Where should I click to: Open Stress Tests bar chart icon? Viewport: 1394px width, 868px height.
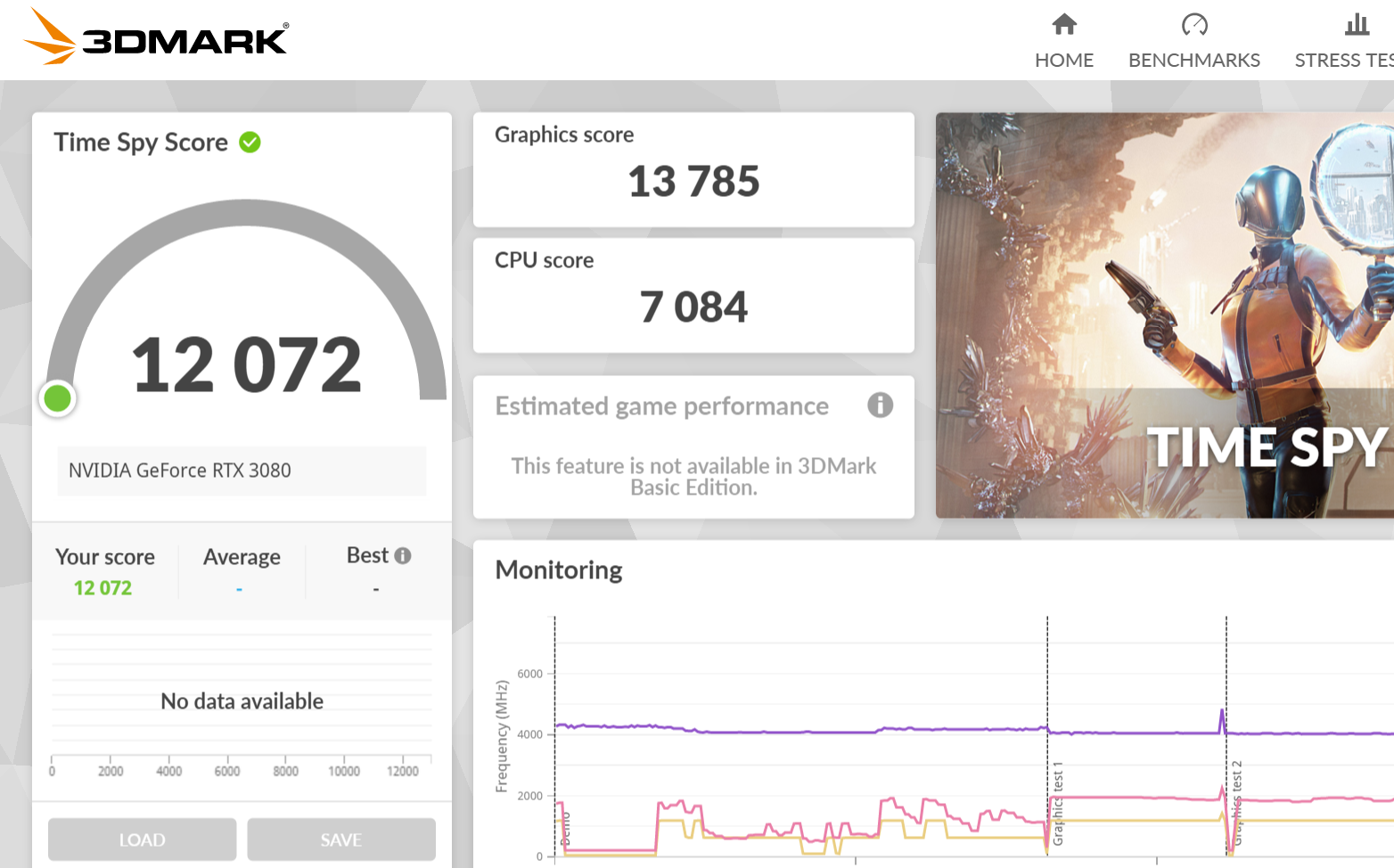[1357, 24]
